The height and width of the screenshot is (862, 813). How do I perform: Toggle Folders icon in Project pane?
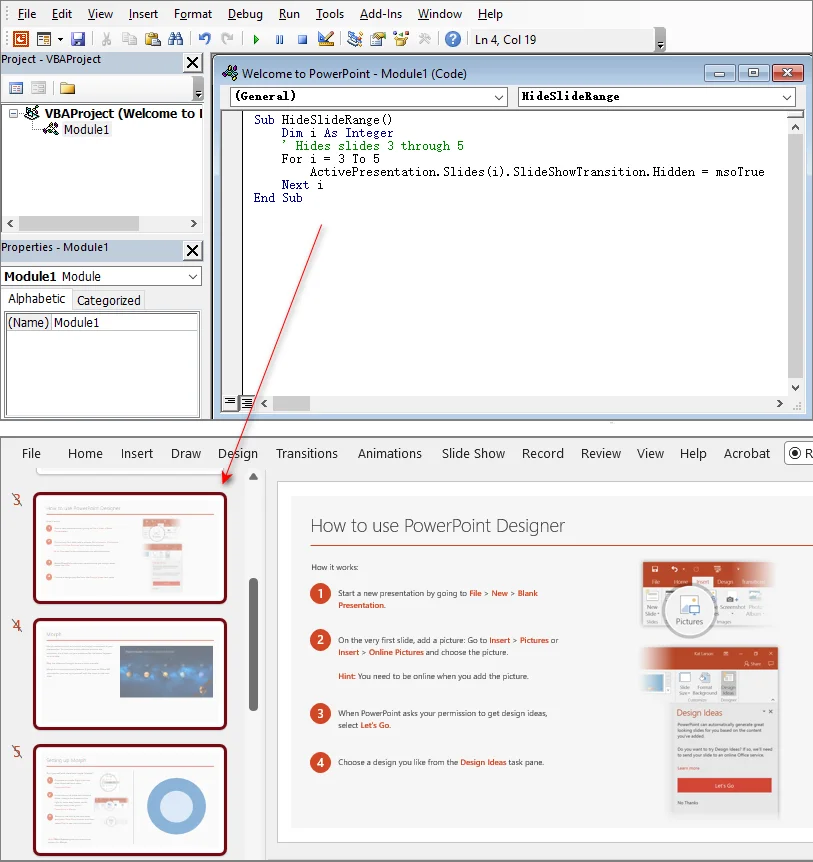pyautogui.click(x=67, y=88)
